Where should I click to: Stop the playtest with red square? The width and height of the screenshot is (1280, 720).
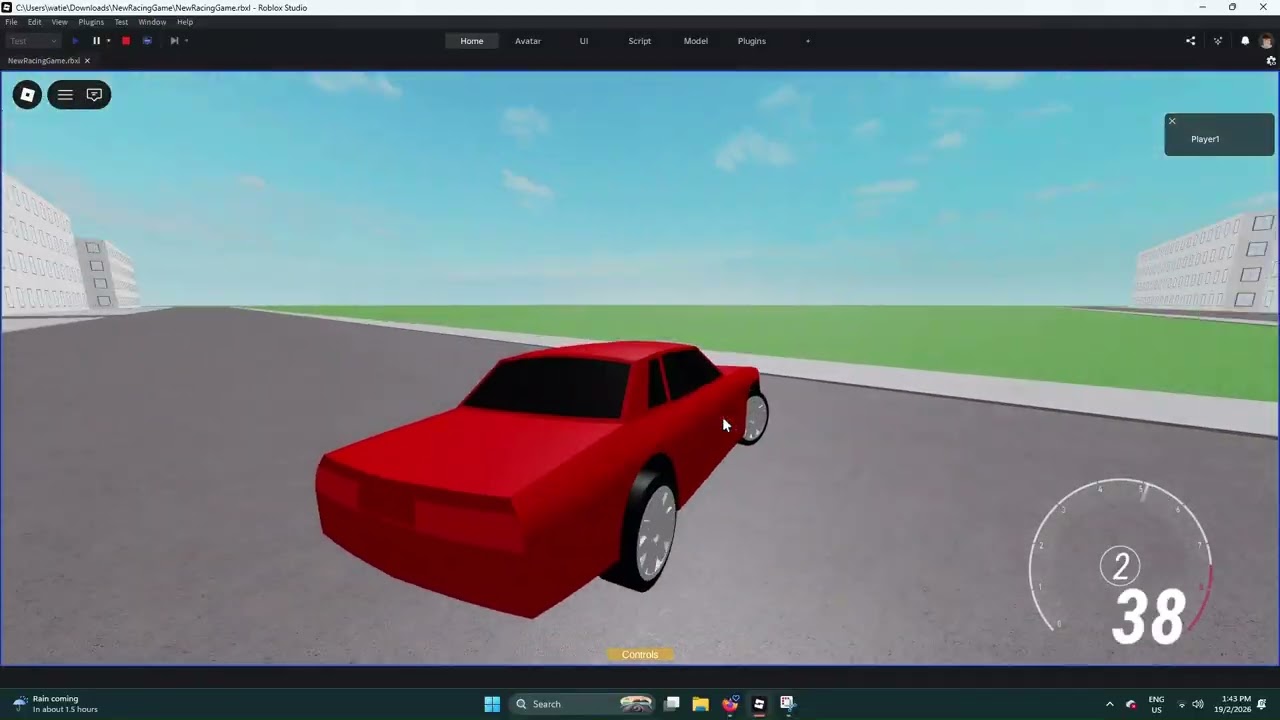tap(126, 41)
